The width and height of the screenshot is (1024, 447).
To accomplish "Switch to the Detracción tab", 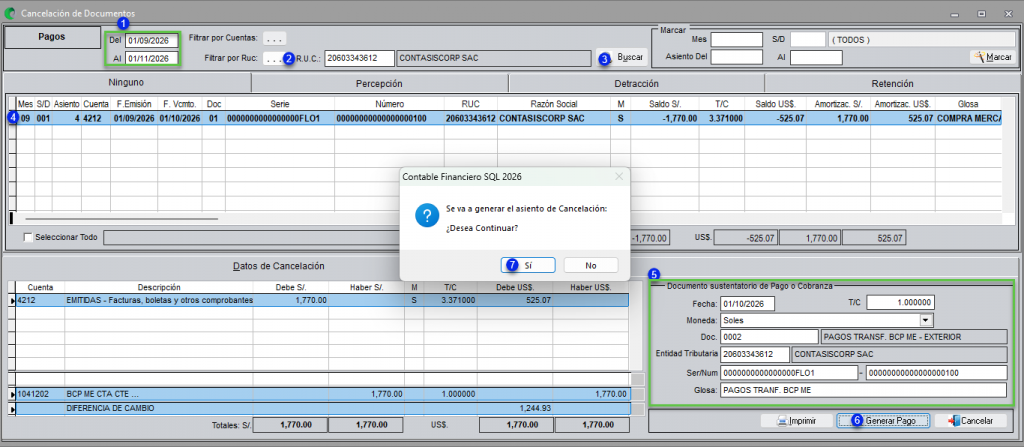I will tap(636, 84).
